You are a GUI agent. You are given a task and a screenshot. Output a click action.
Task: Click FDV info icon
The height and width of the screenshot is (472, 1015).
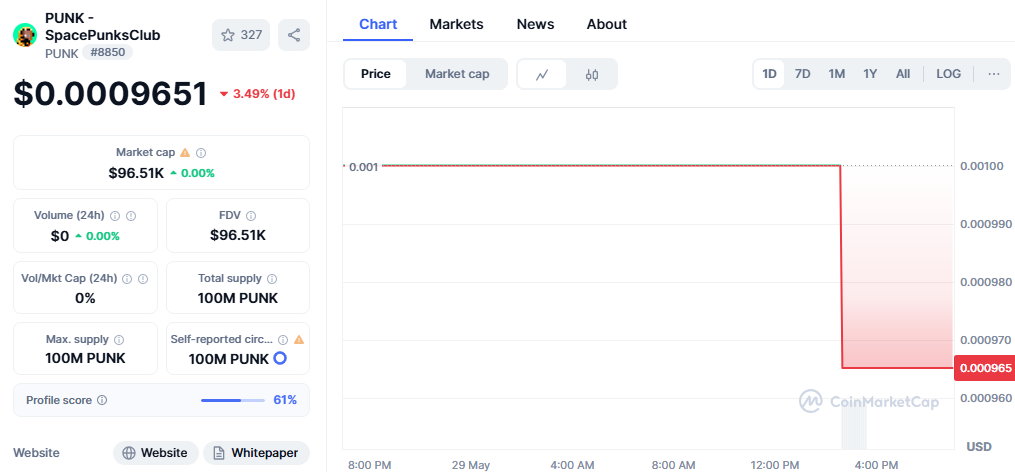251,216
